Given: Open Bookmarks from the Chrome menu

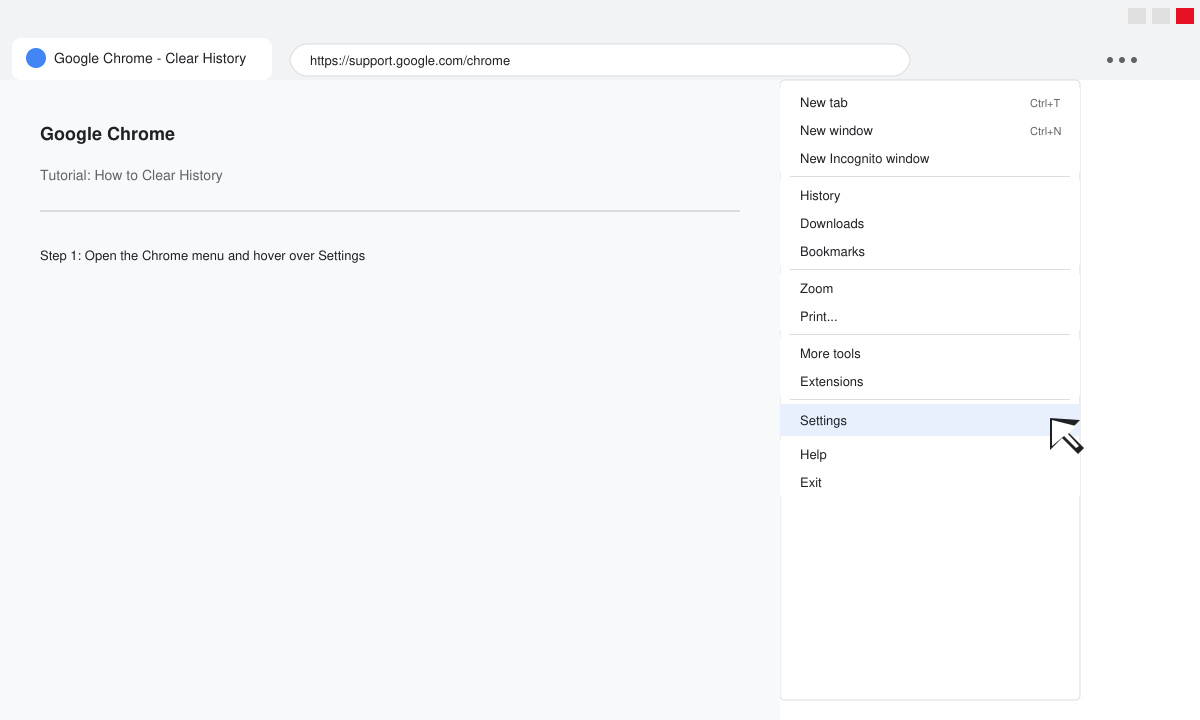Looking at the screenshot, I should [x=930, y=252].
